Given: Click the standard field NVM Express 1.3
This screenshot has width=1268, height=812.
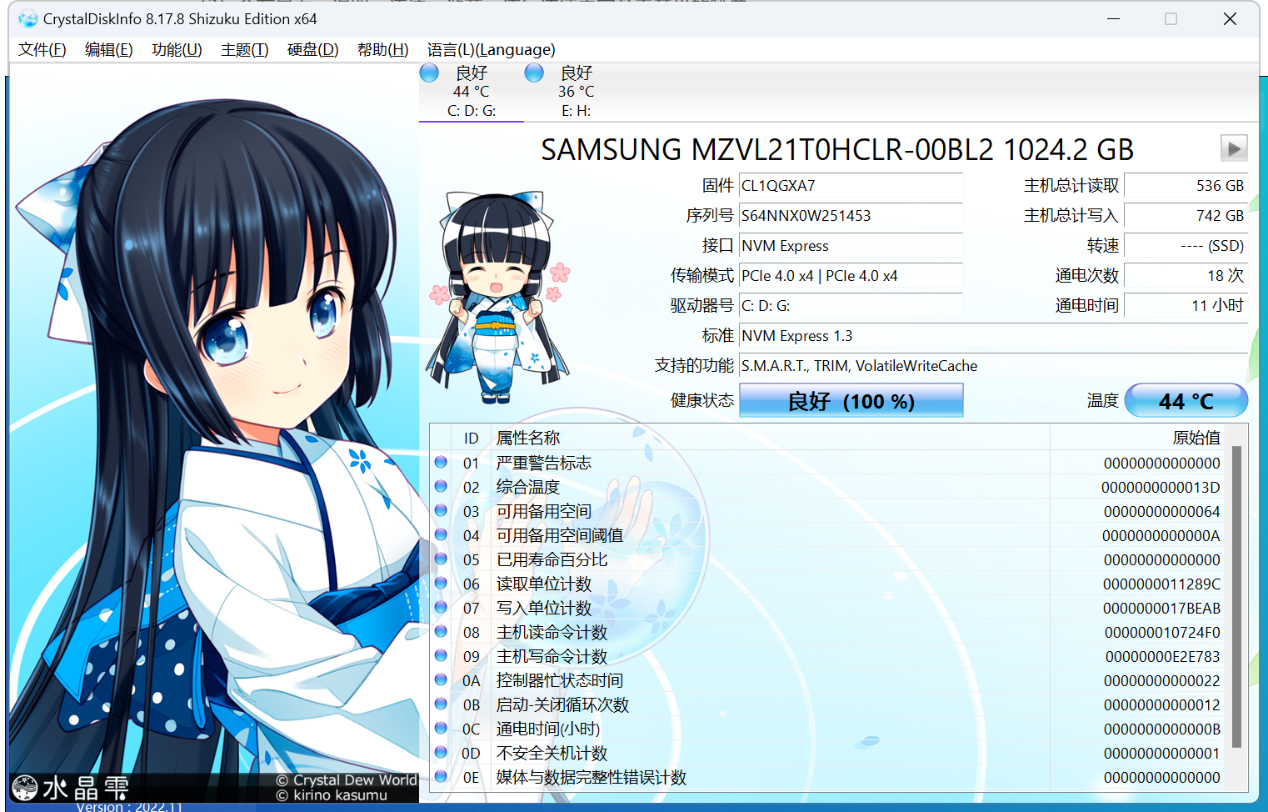Looking at the screenshot, I should 993,336.
